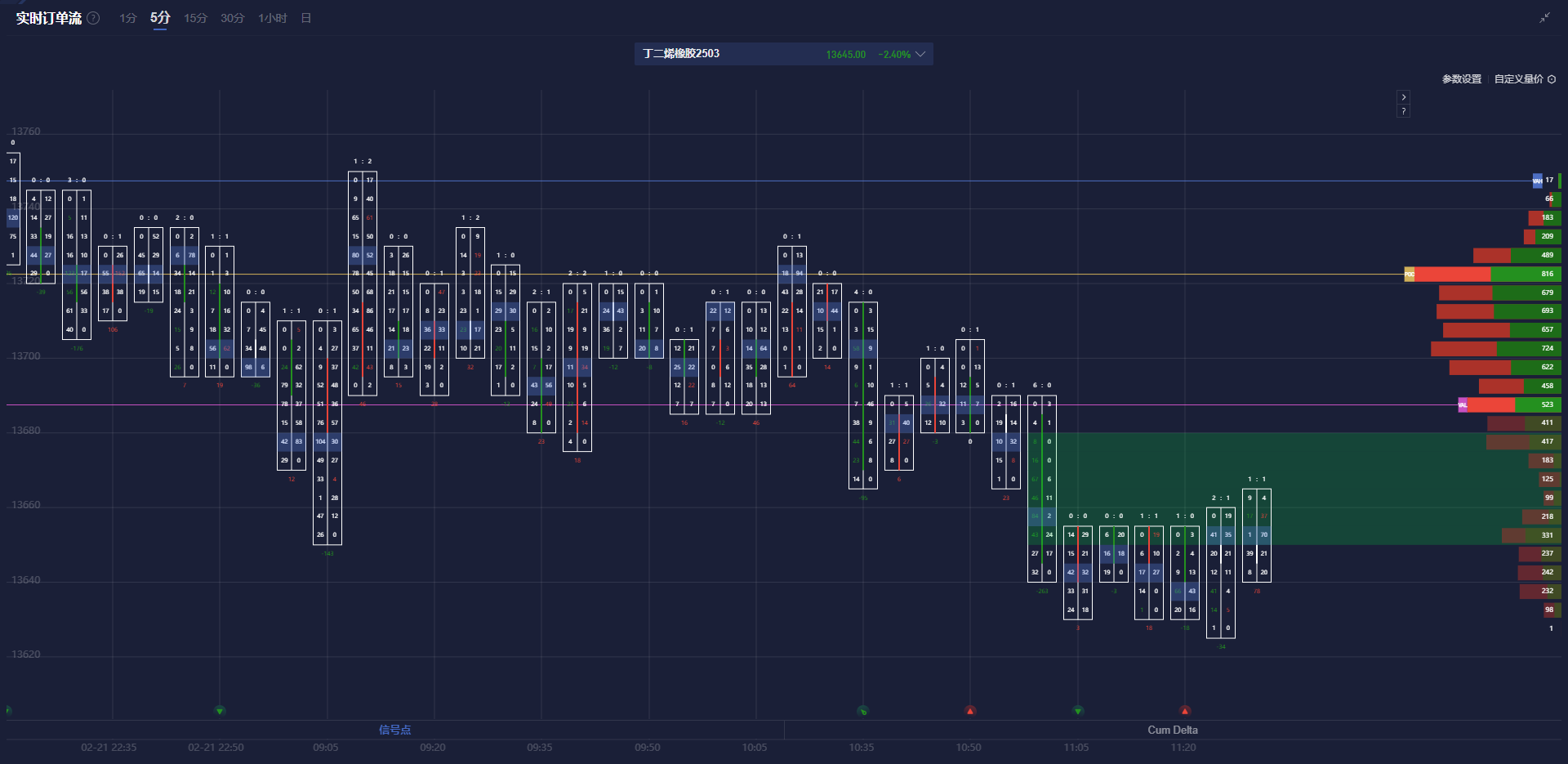Toggle the Cum Delta panel display
Viewport: 1568px width, 764px height.
point(1173,730)
